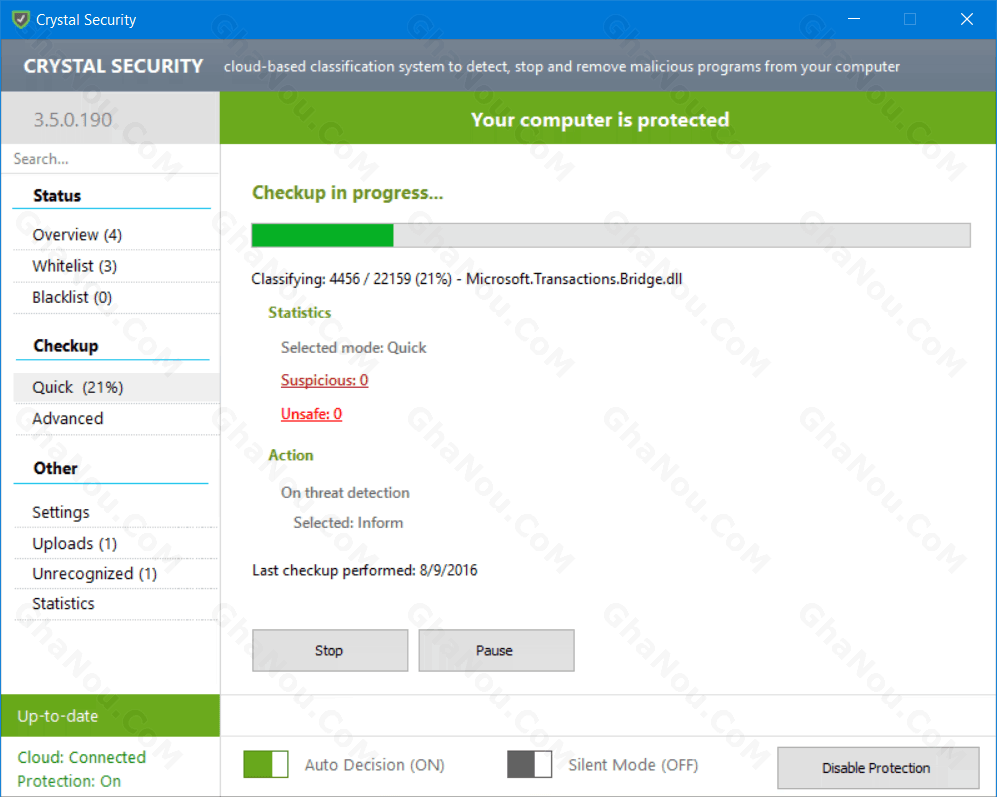Click the Classifying file status line

[466, 279]
